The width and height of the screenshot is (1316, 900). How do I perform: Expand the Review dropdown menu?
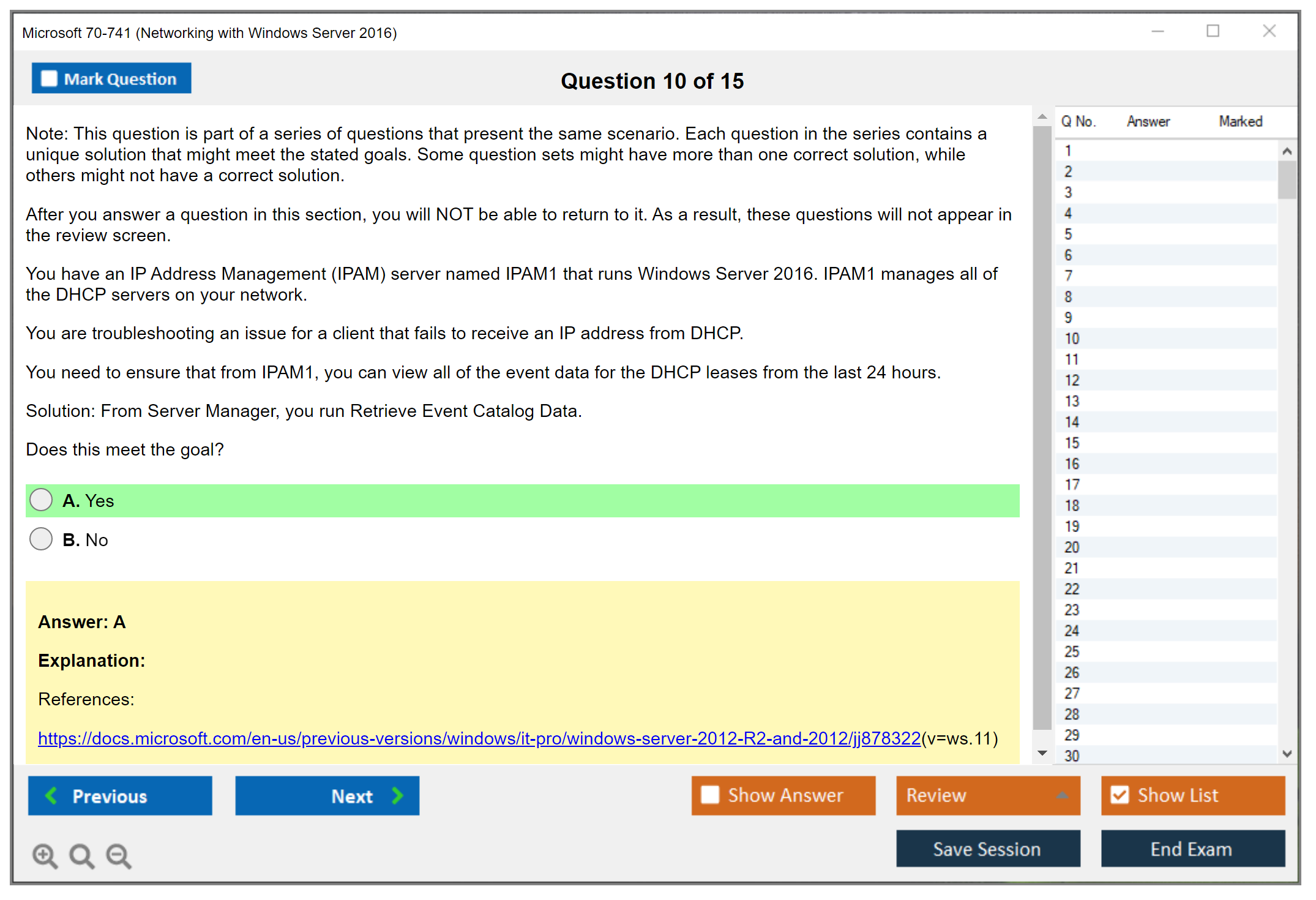tap(1062, 795)
